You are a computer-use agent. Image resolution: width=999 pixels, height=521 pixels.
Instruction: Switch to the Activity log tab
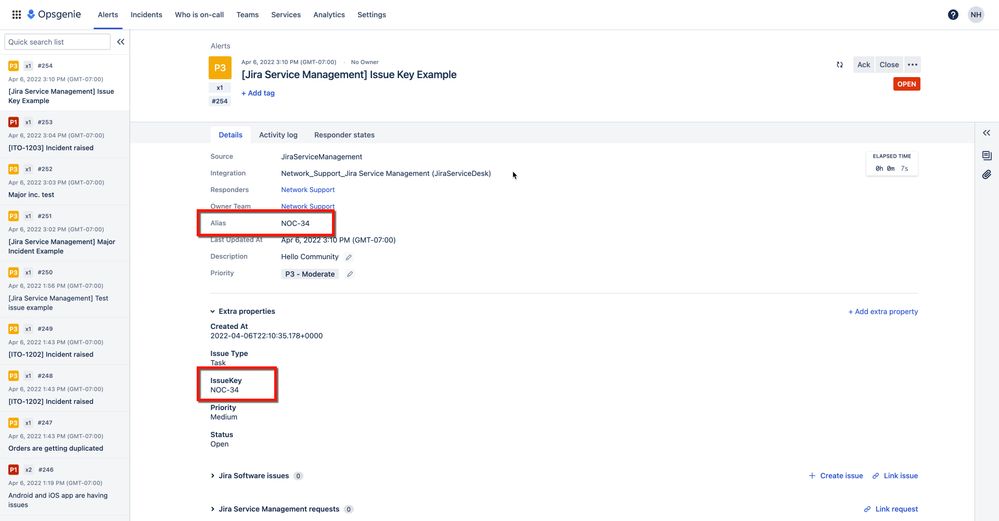pos(278,135)
